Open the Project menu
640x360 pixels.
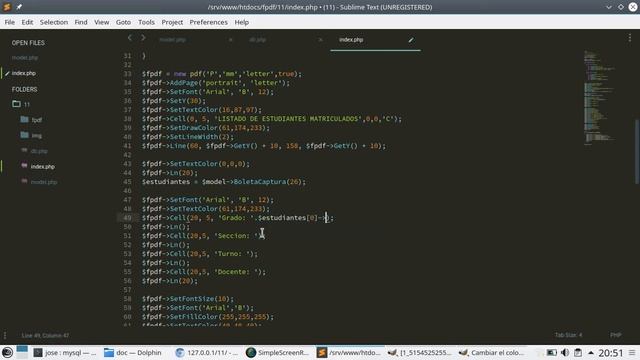click(172, 22)
